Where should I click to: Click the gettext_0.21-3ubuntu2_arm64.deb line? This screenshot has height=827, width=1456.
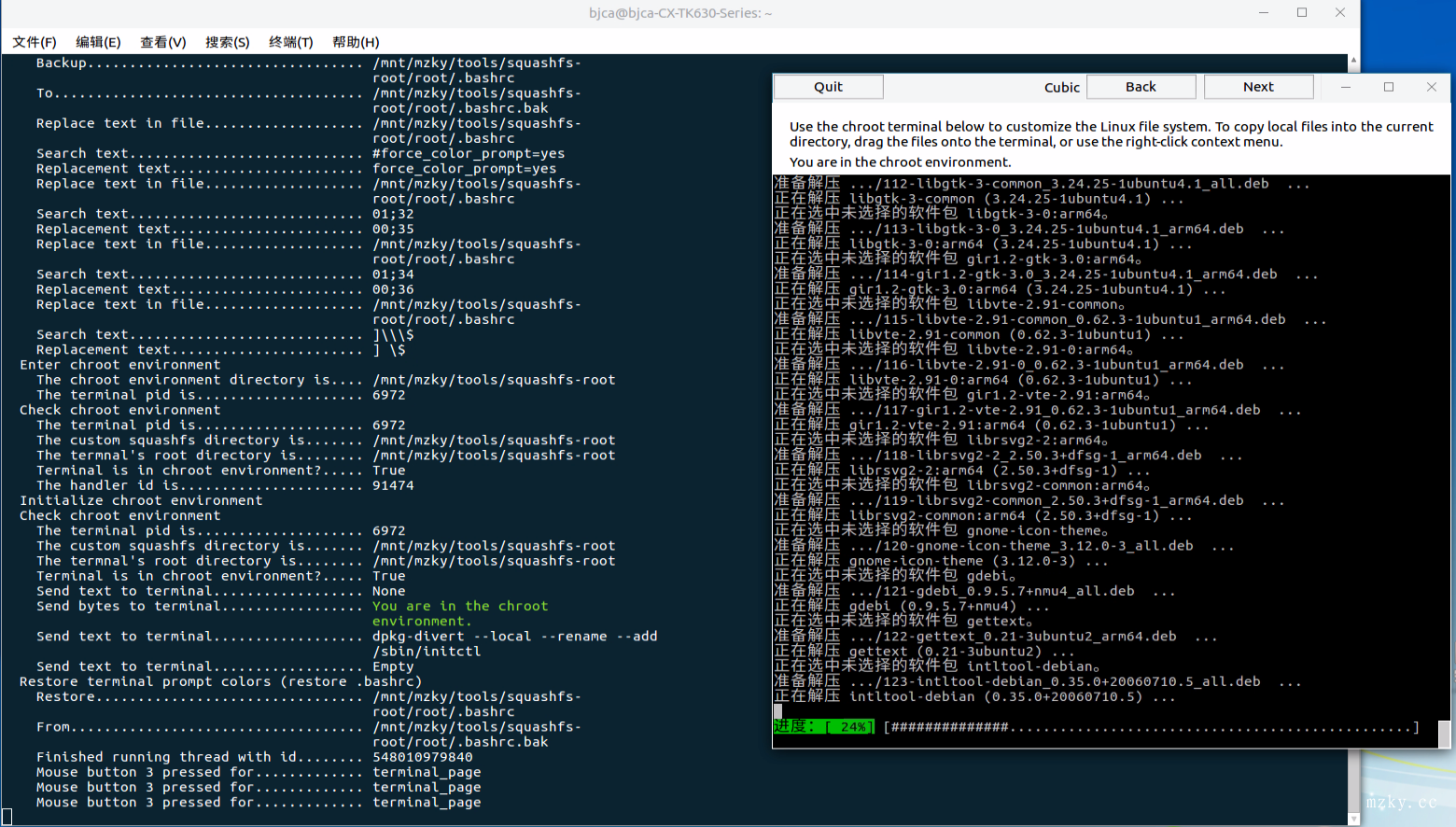995,637
